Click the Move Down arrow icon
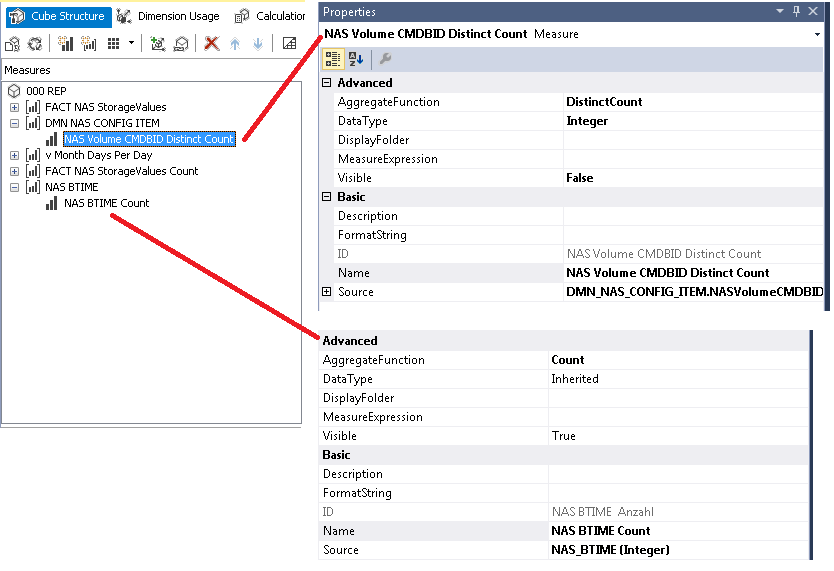The width and height of the screenshot is (834, 571). click(x=258, y=44)
